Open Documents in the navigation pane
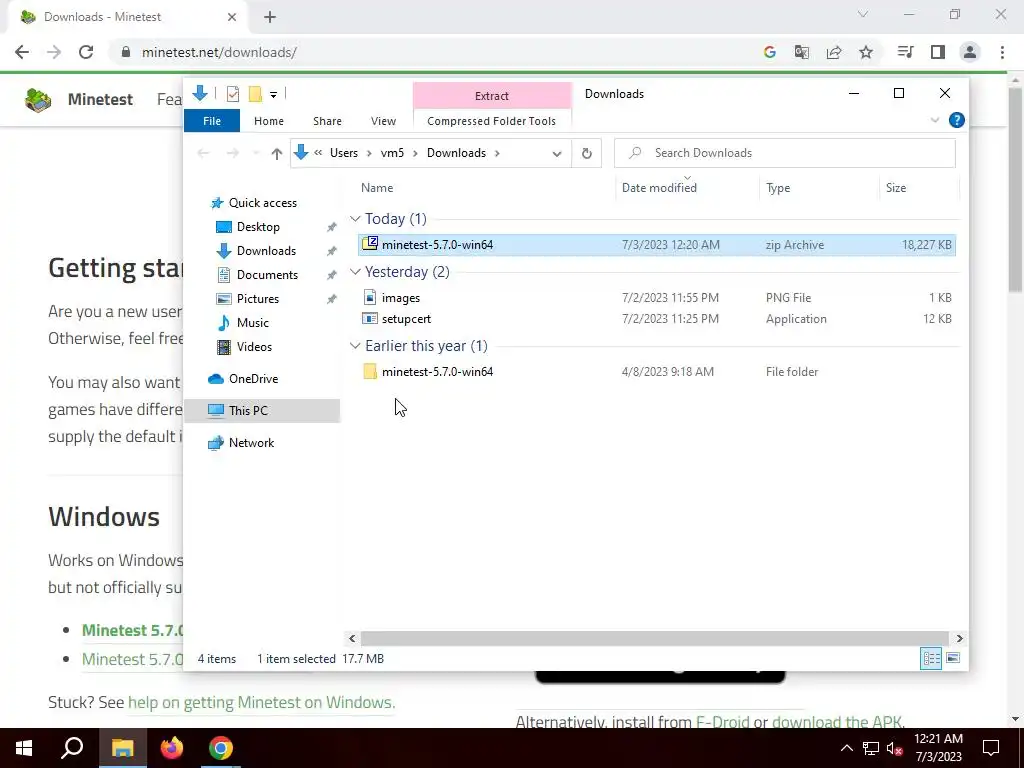 click(x=267, y=275)
